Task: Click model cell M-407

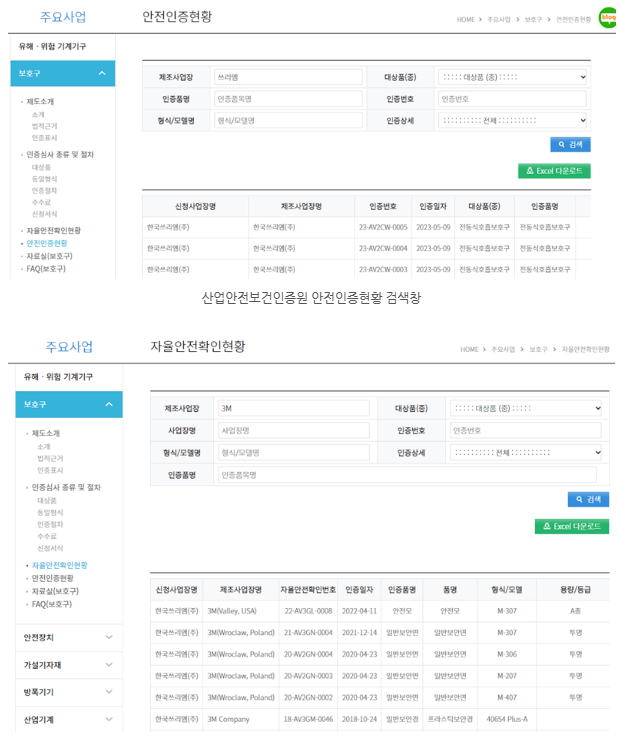Action: (507, 698)
